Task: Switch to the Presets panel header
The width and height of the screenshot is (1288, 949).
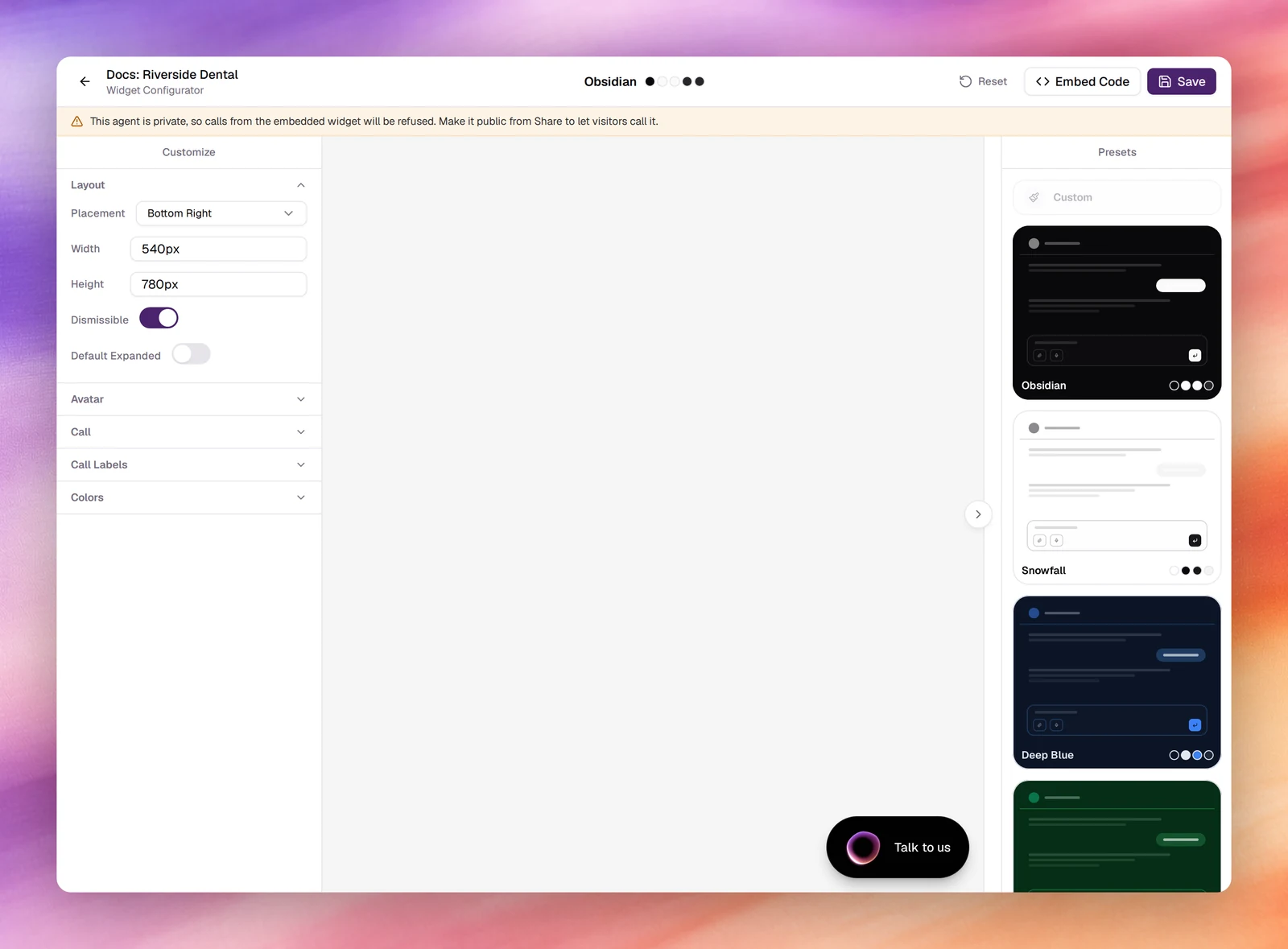Action: pos(1117,152)
